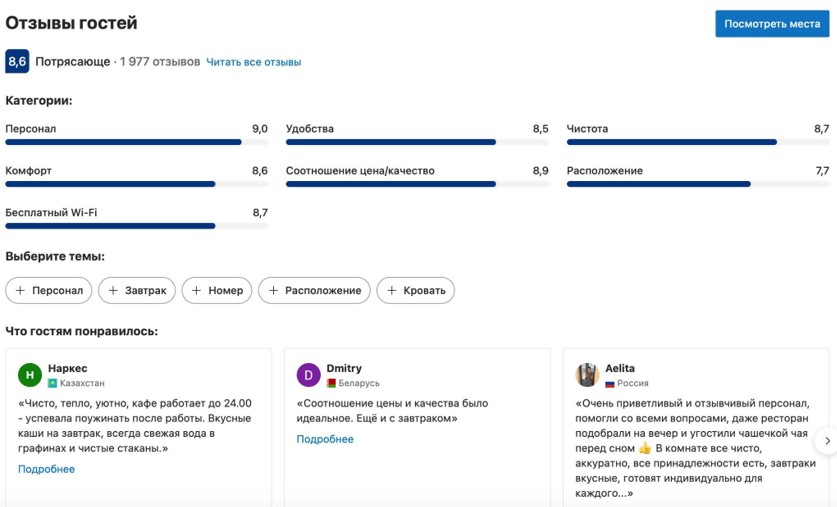Toggle the Персонал topic filter
Viewport: 837px width, 507px height.
[x=49, y=290]
